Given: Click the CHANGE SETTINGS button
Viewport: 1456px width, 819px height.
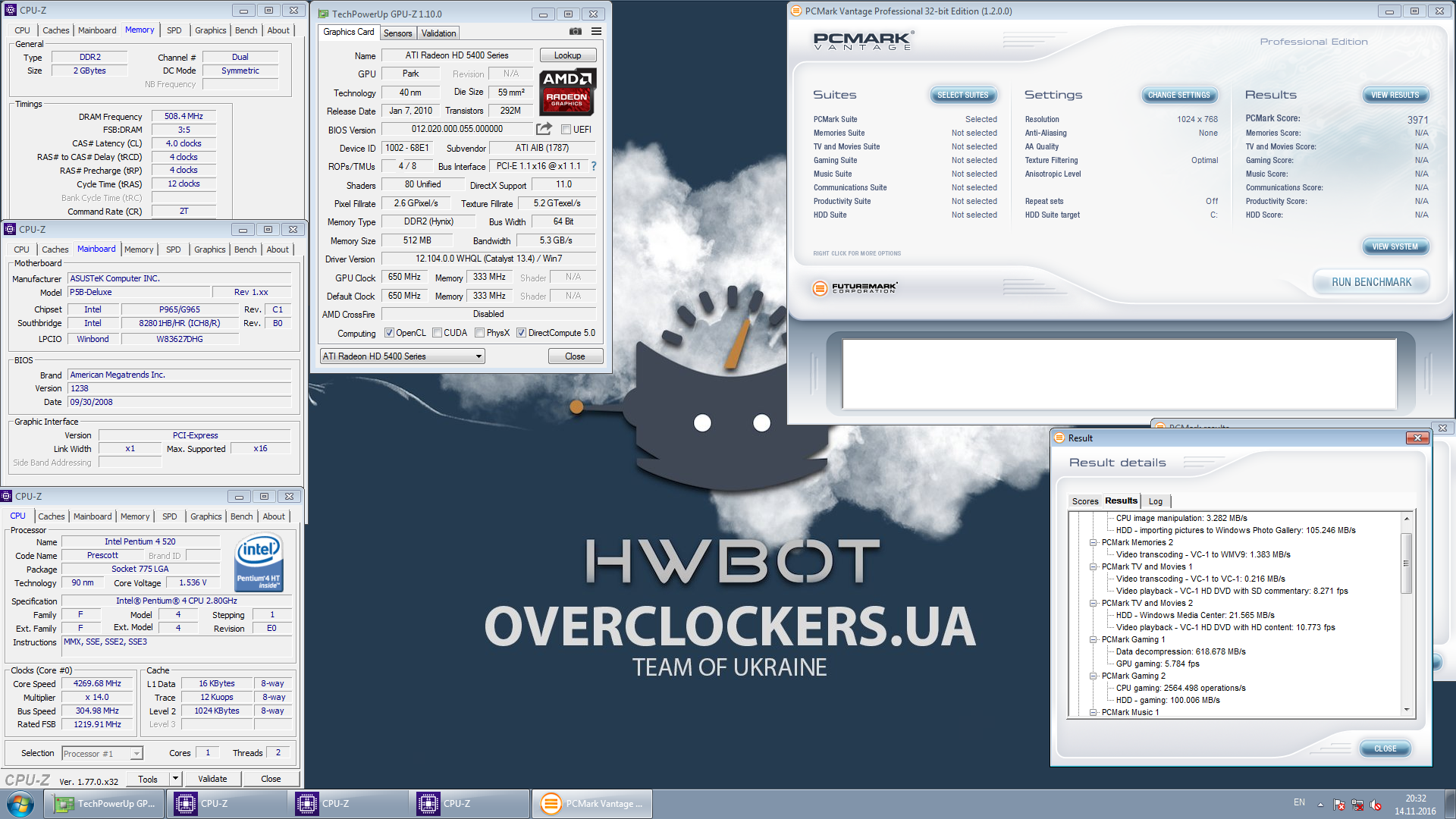Looking at the screenshot, I should [x=1178, y=95].
